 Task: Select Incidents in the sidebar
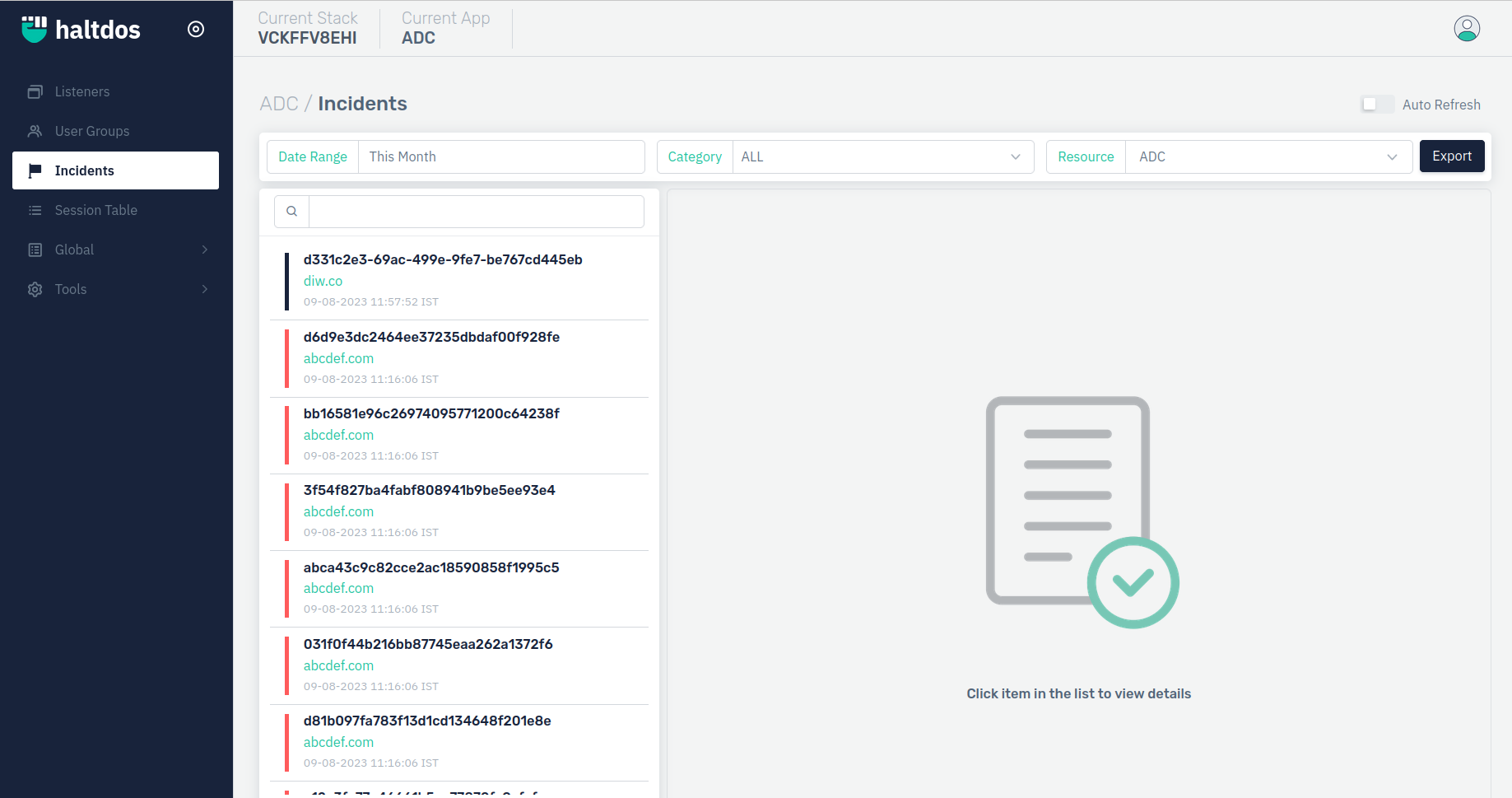(115, 170)
